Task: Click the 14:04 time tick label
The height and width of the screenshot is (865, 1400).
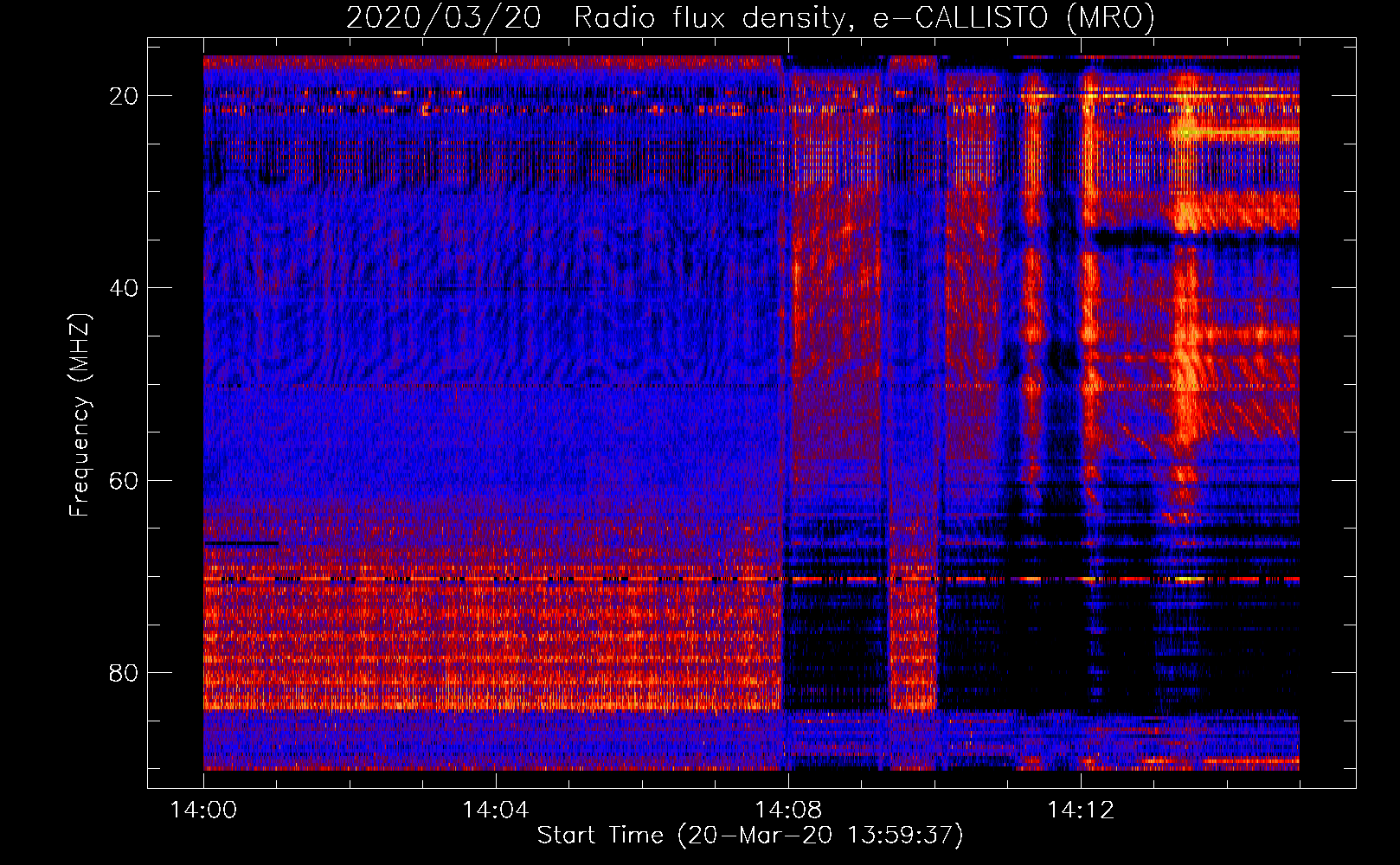Action: click(x=496, y=811)
